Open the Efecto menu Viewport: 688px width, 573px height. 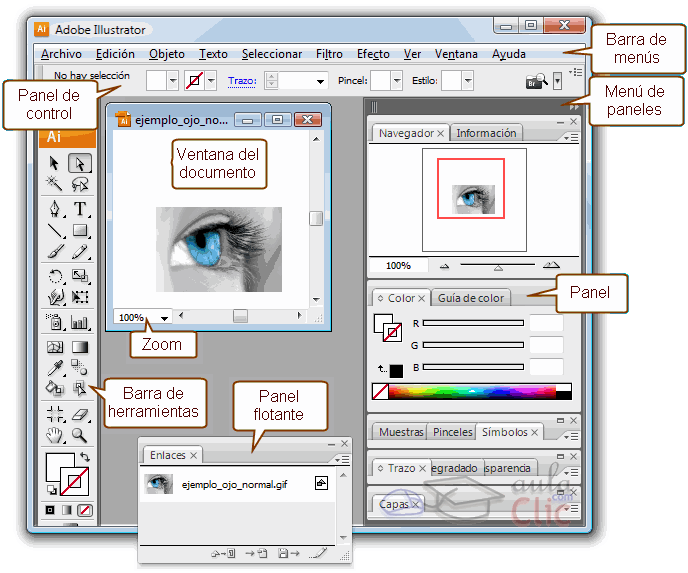tap(373, 54)
